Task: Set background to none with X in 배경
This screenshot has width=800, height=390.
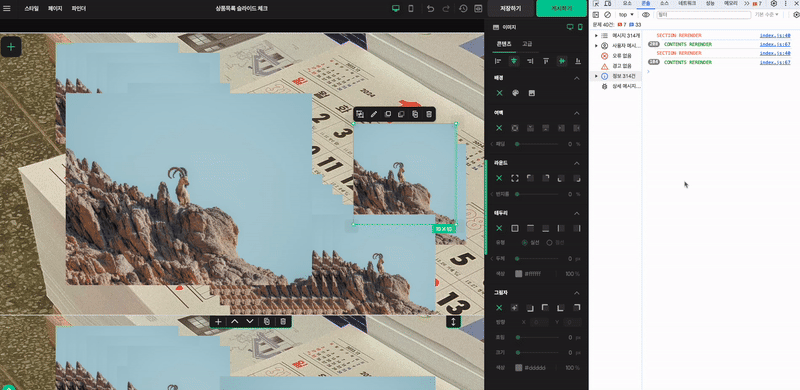Action: [499, 93]
